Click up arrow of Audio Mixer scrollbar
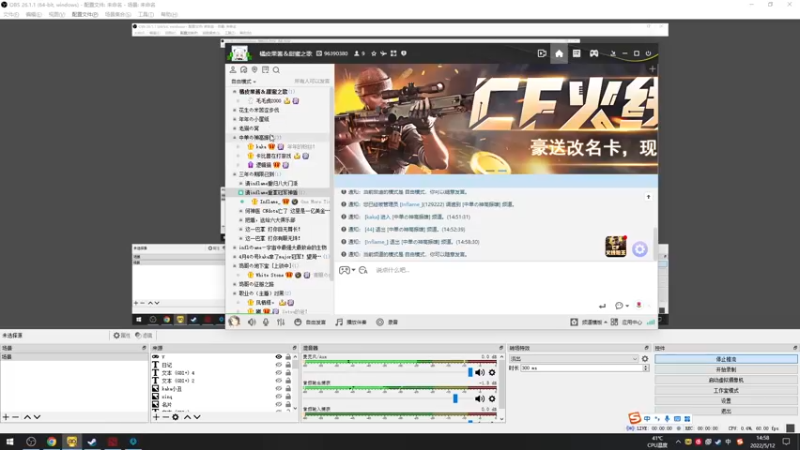Viewport: 800px width, 450px height. click(x=502, y=357)
